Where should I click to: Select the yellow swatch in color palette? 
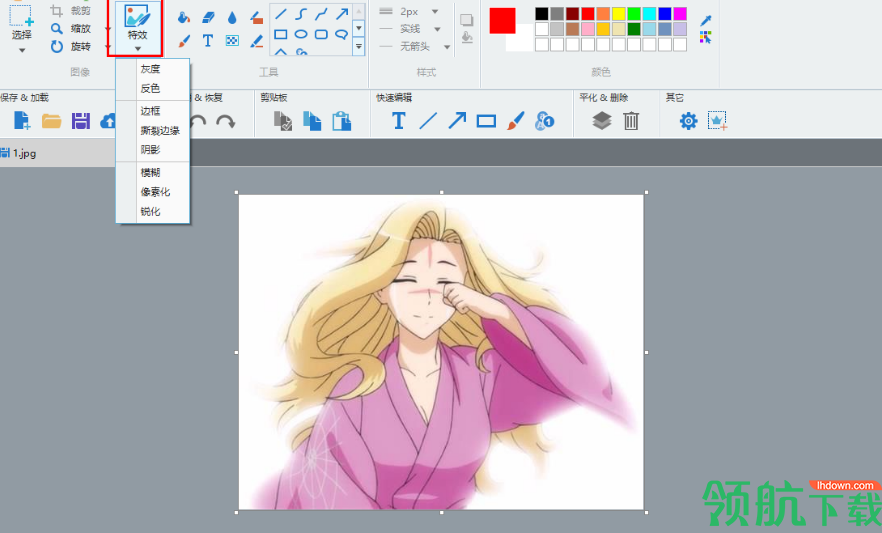pyautogui.click(x=618, y=13)
